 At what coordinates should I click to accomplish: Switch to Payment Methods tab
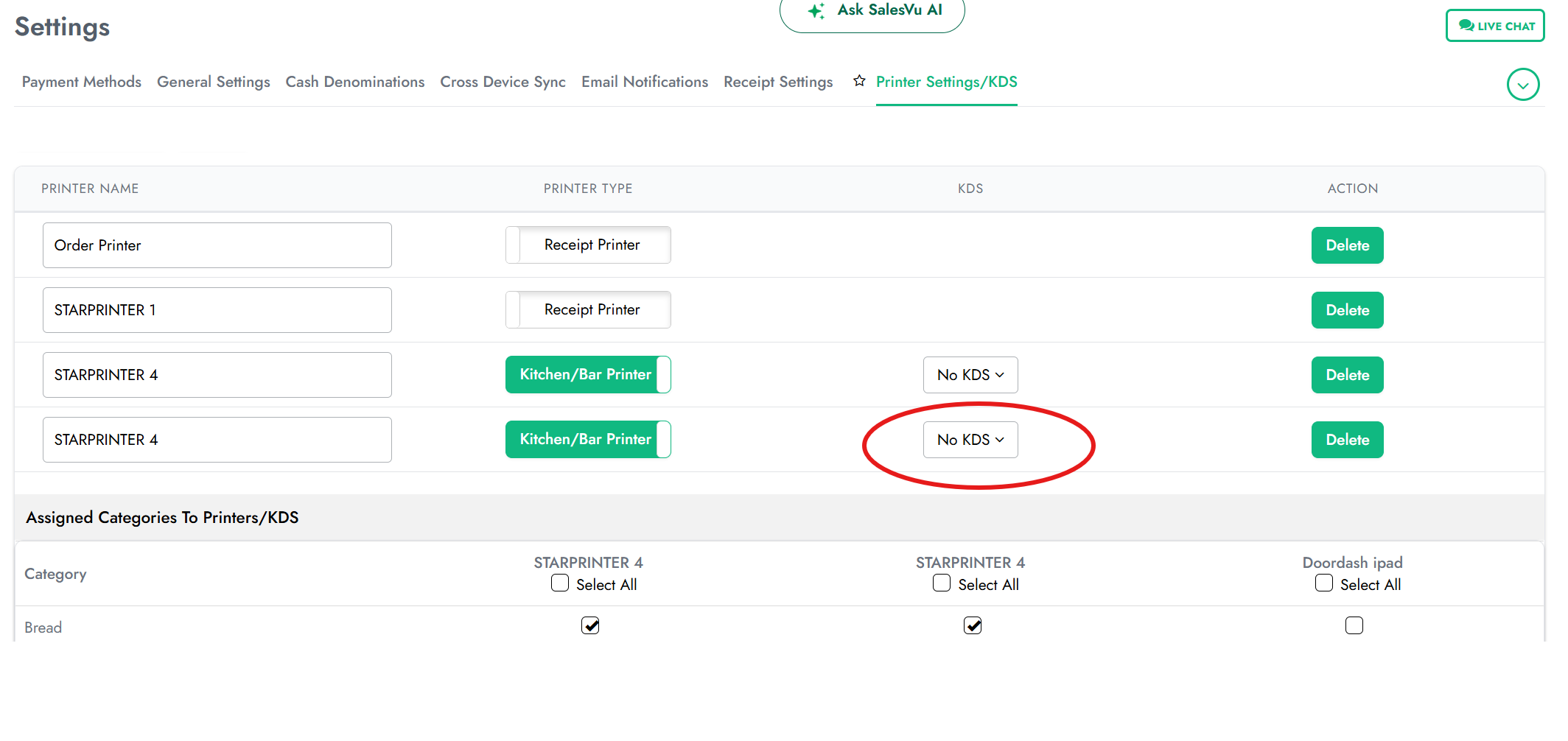coord(82,82)
